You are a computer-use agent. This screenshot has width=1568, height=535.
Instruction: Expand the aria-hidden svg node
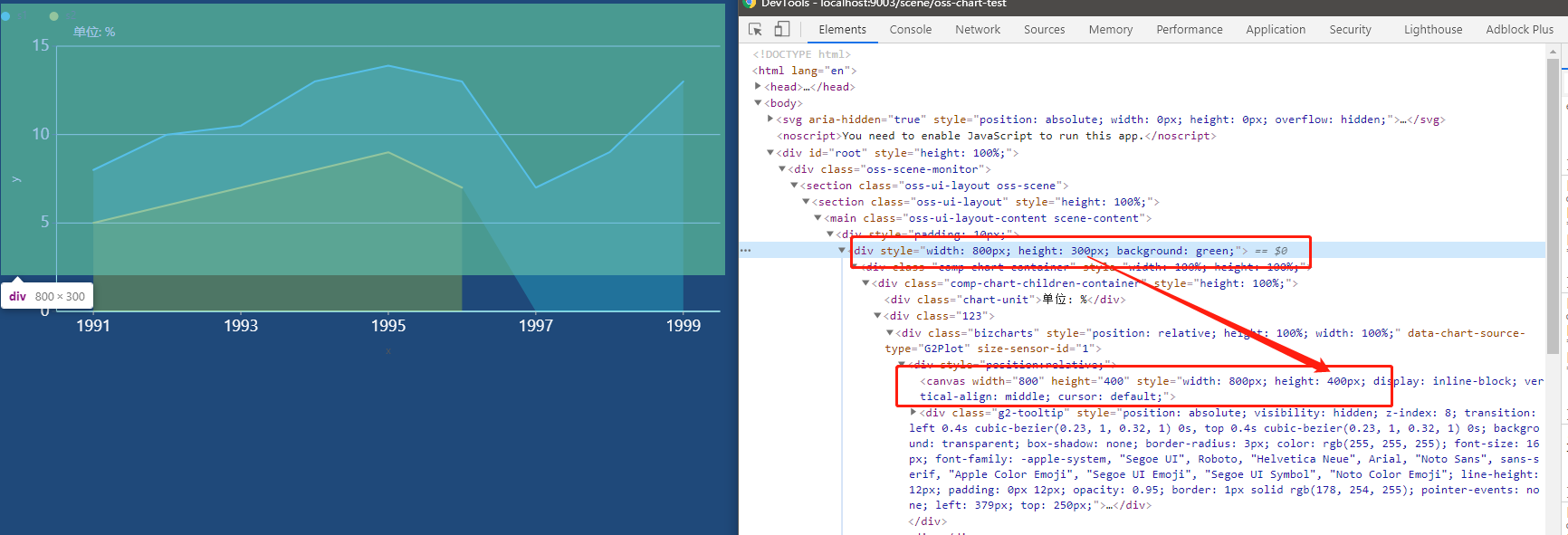770,119
